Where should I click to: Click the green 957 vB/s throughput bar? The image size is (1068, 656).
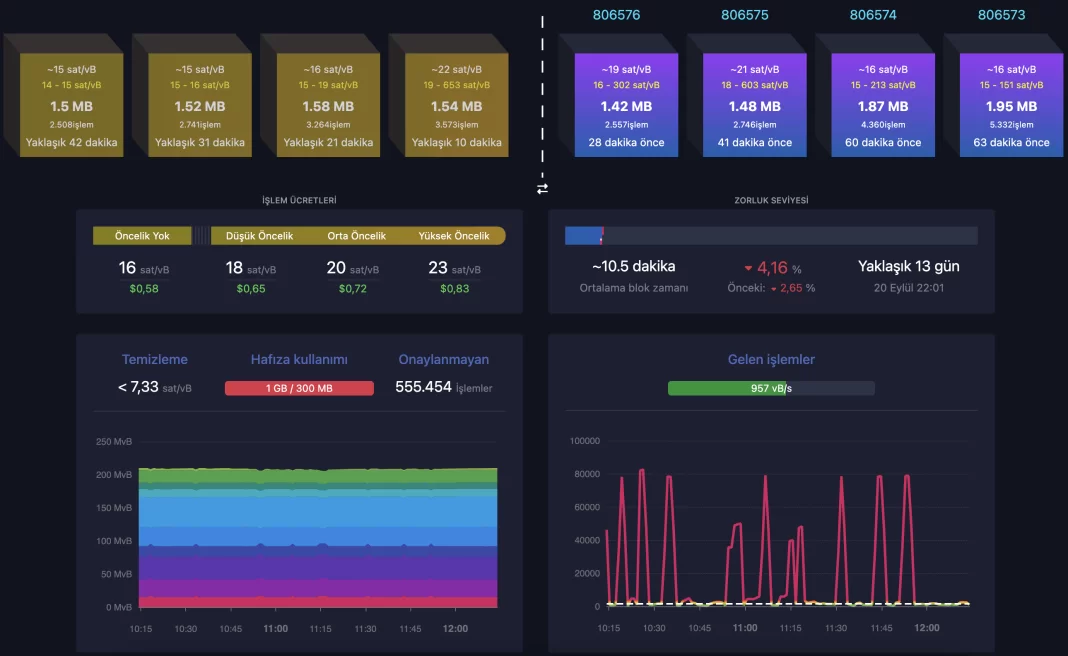point(770,388)
